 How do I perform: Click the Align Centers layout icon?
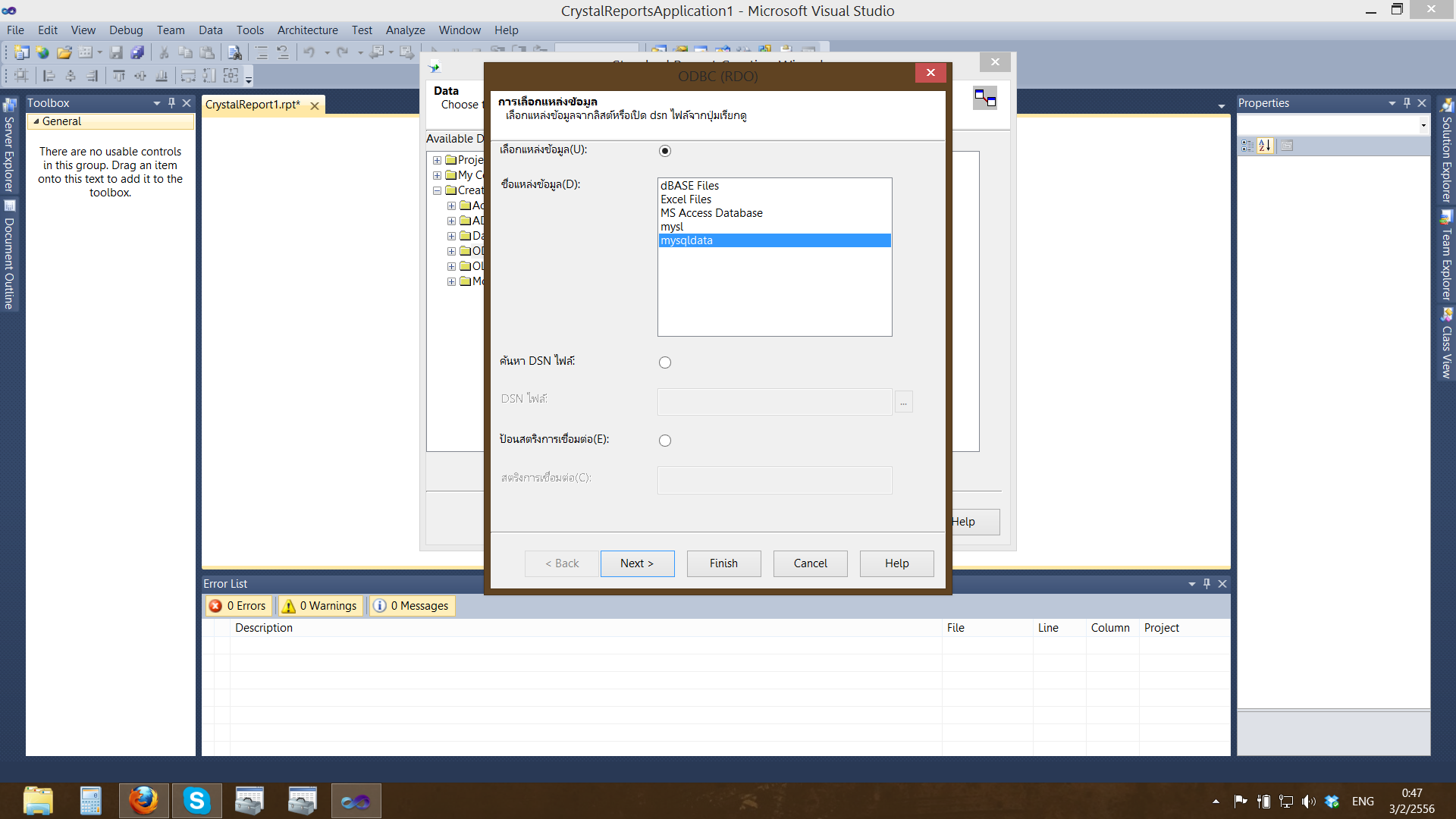tap(71, 76)
